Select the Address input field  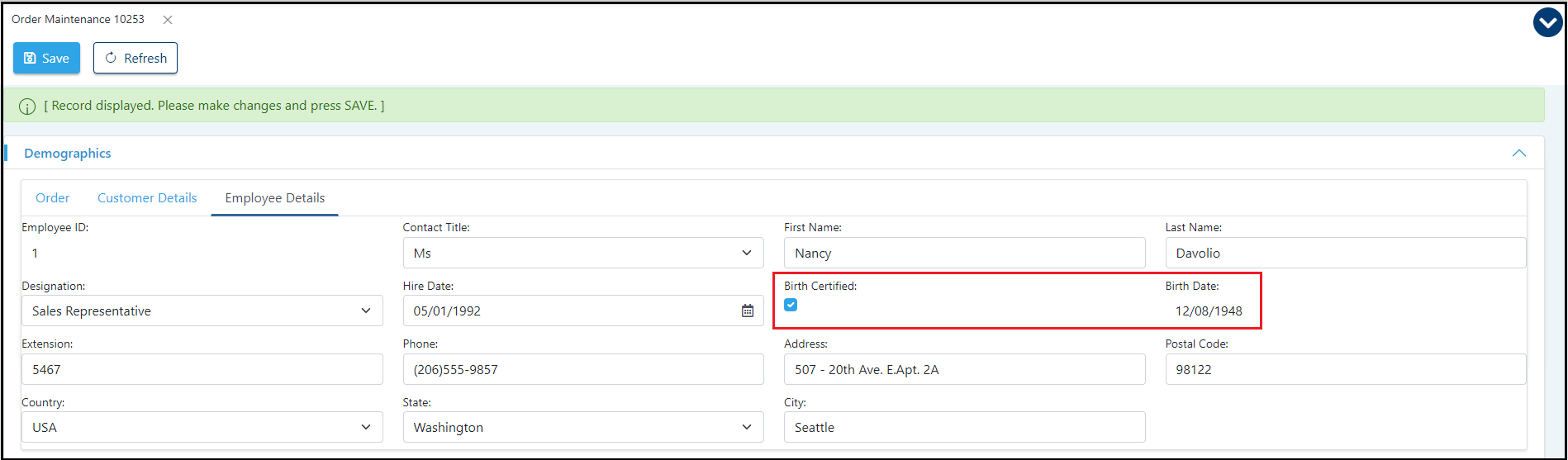964,370
